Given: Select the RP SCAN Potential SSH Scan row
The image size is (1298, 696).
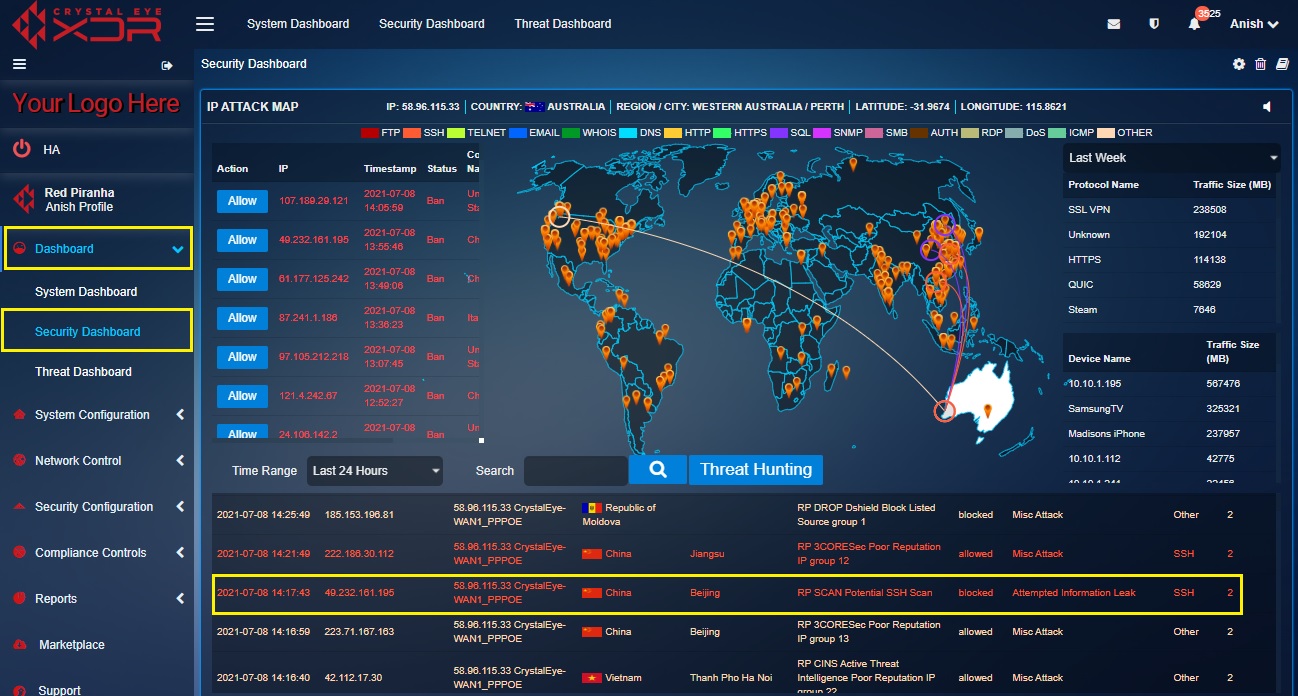Looking at the screenshot, I should click(x=729, y=593).
